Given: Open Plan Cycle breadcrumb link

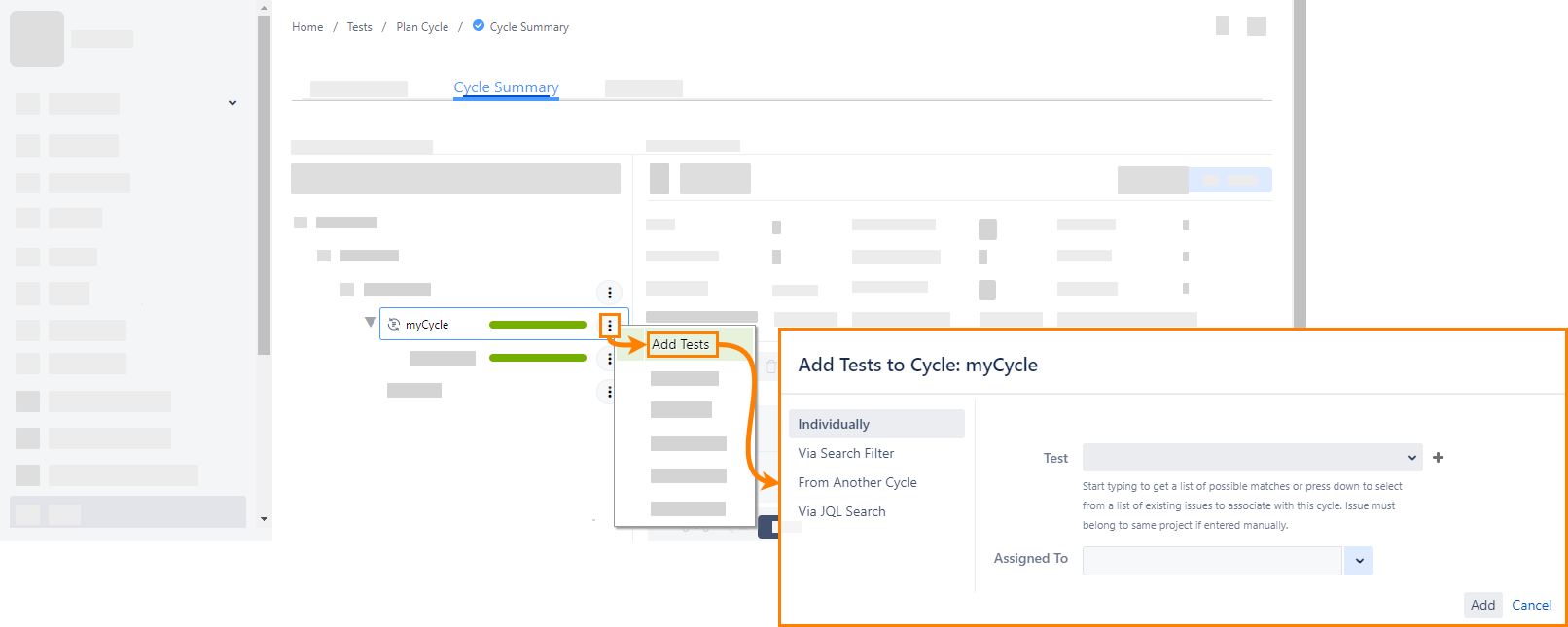Looking at the screenshot, I should click(422, 27).
